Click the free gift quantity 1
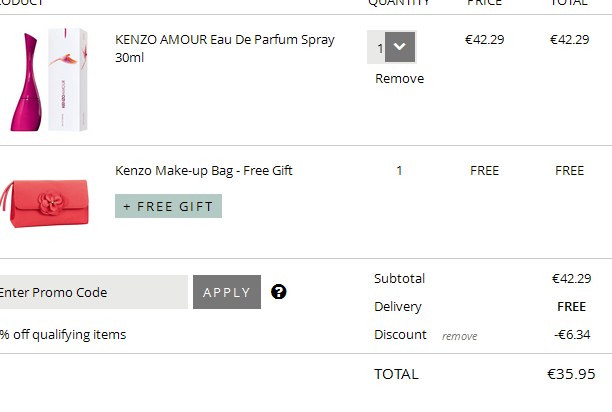 399,171
